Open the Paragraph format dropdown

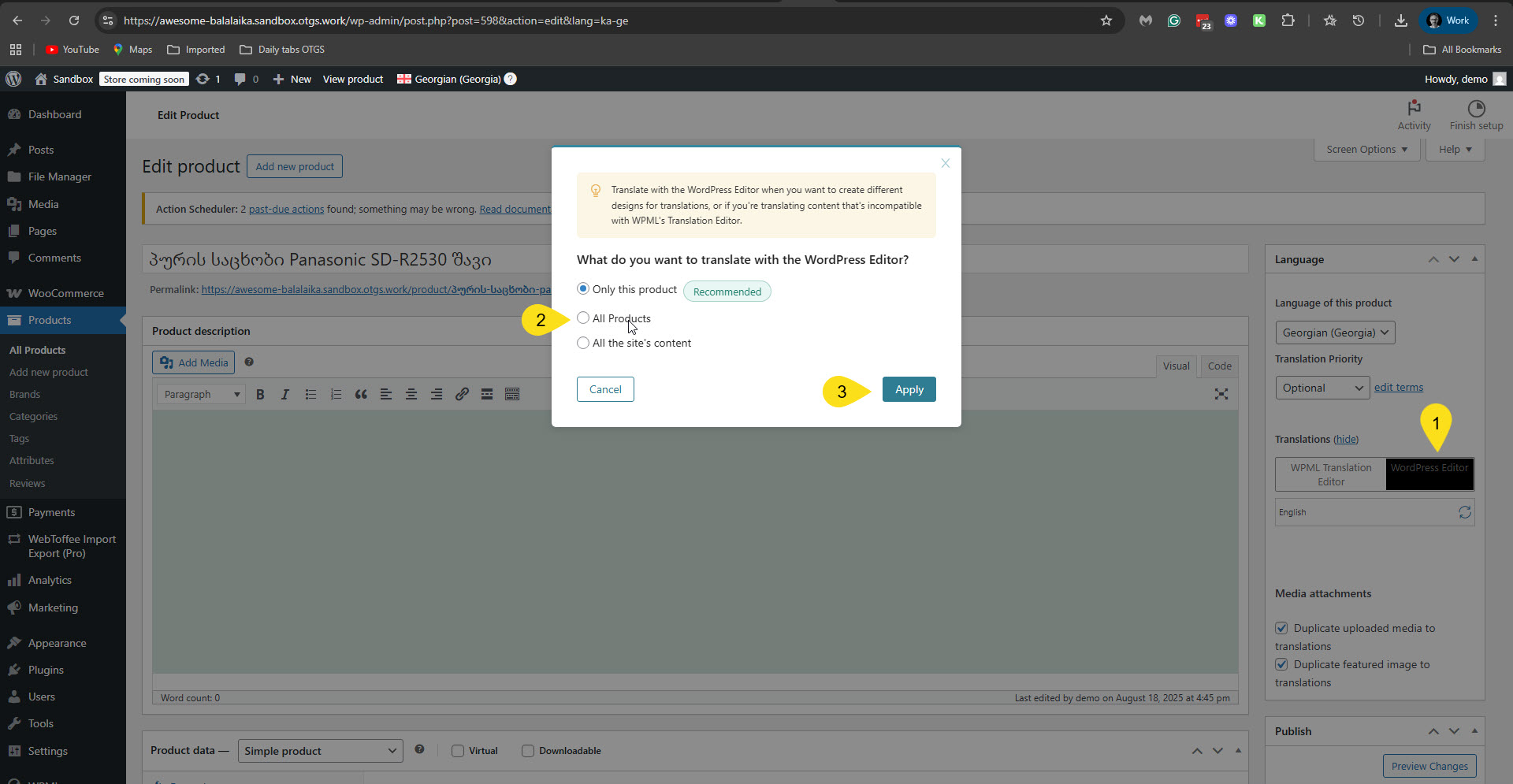(201, 394)
